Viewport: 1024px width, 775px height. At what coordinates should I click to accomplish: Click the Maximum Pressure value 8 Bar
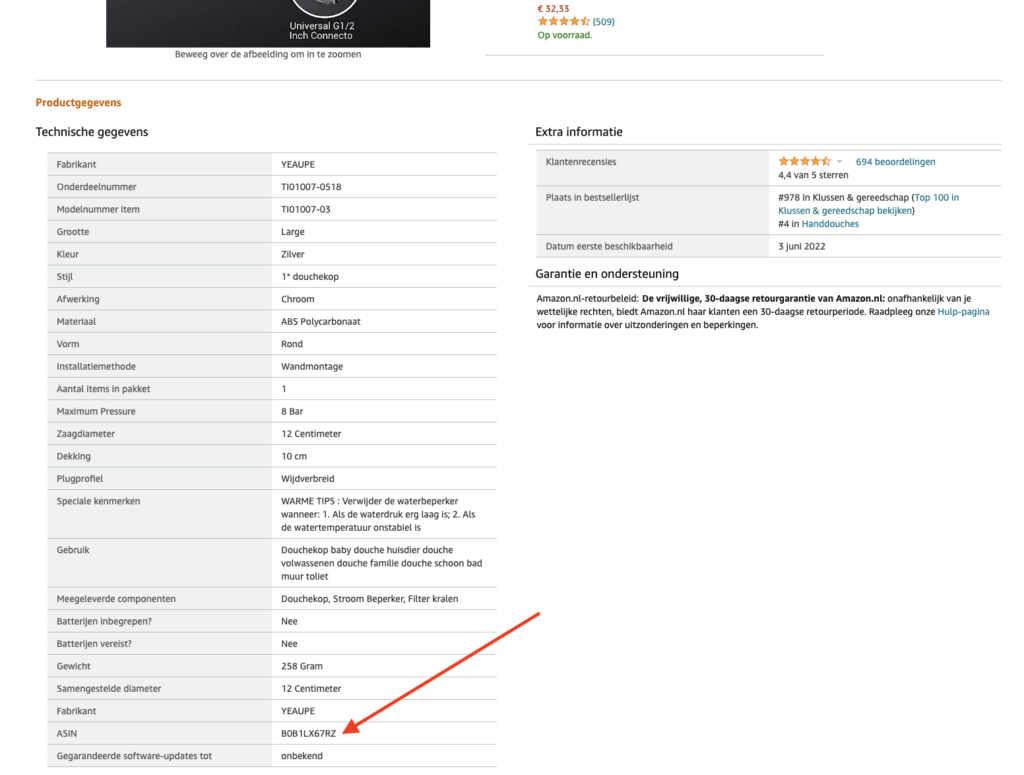tap(292, 411)
